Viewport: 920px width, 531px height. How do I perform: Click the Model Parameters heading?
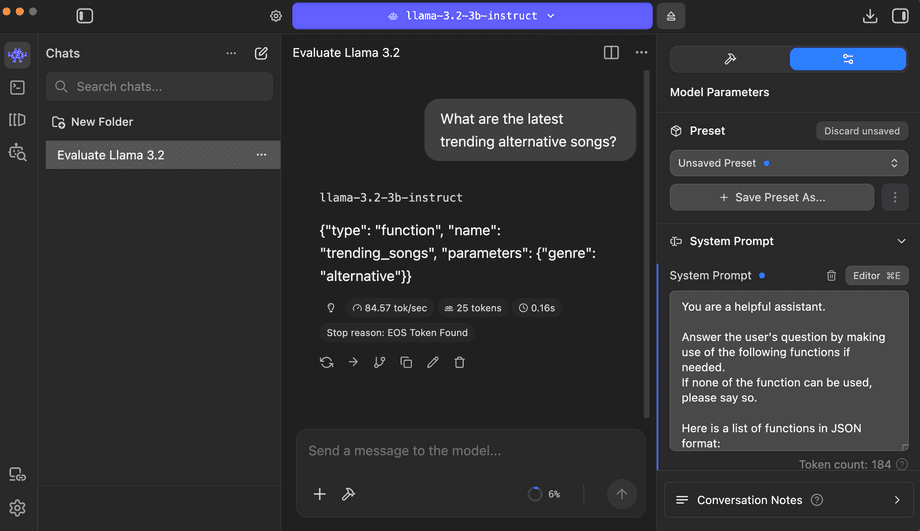(719, 92)
